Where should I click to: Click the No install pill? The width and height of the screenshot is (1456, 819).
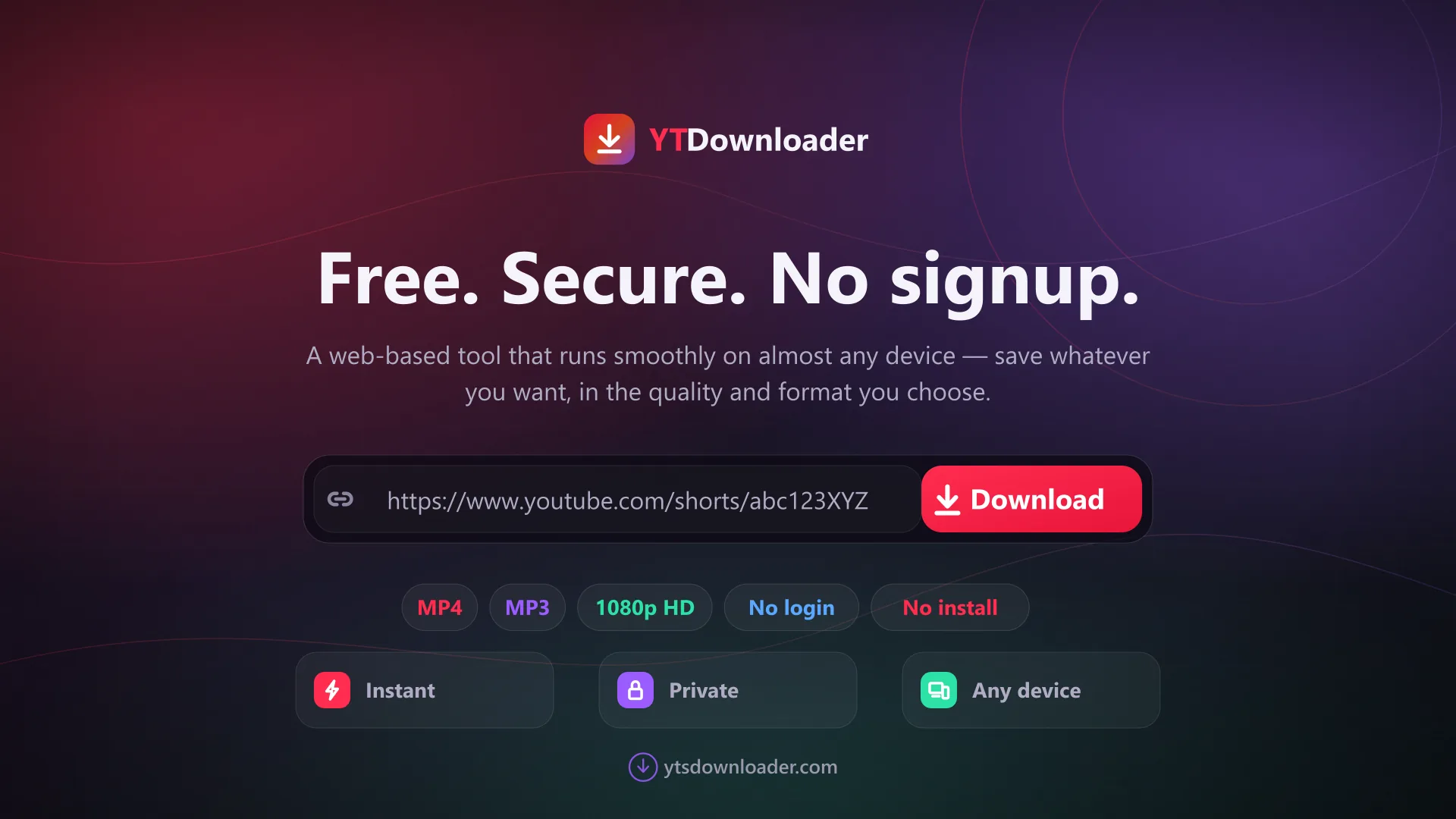tap(950, 607)
